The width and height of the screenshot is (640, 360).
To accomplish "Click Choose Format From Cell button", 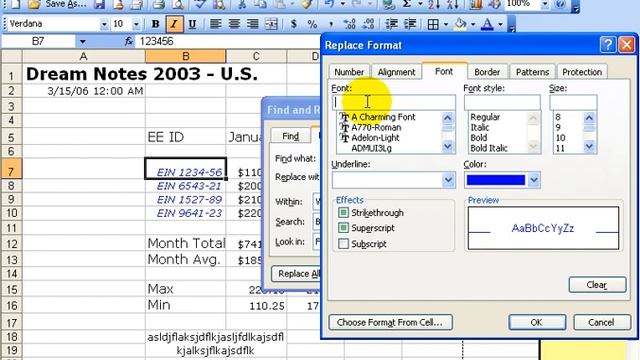I will (390, 322).
